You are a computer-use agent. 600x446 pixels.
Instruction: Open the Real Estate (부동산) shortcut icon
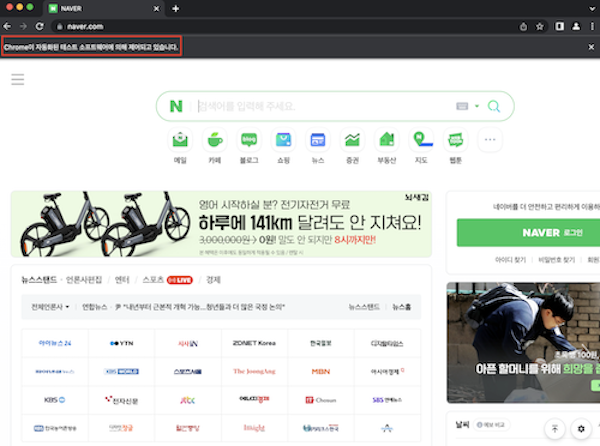(387, 140)
